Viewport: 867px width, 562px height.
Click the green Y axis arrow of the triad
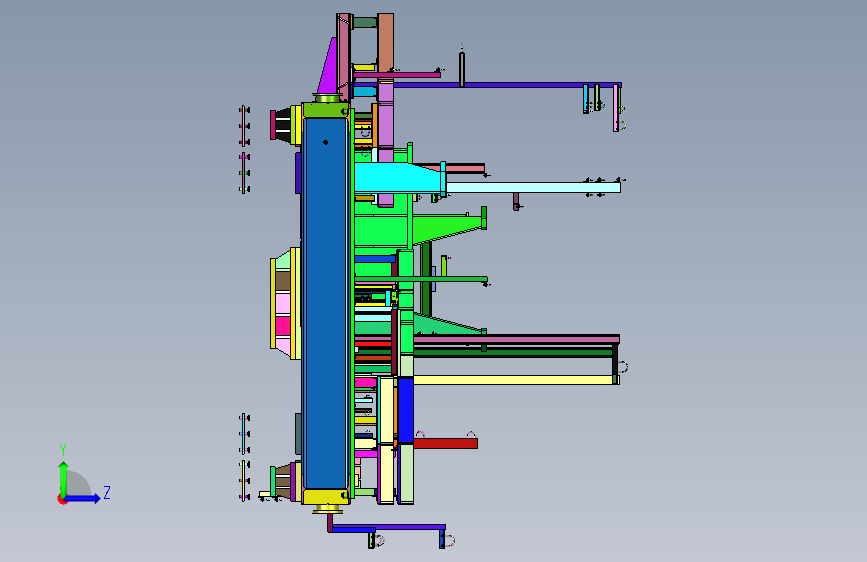(63, 478)
